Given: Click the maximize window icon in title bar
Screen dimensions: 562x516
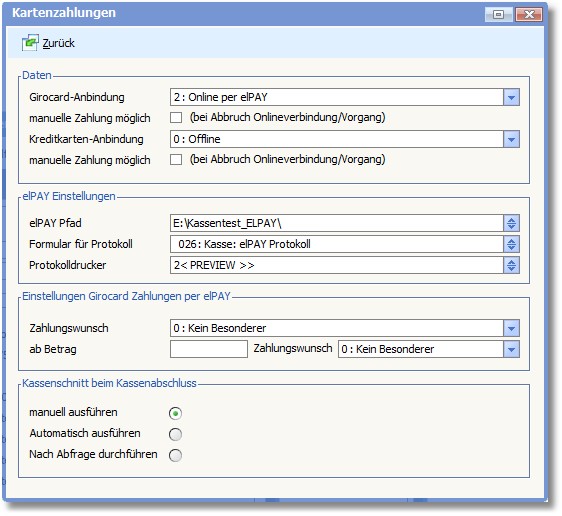Looking at the screenshot, I should tap(499, 14).
